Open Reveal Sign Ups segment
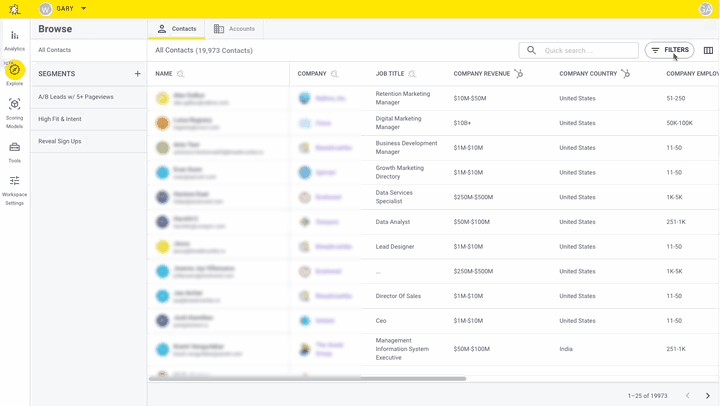Viewport: 720px width, 406px height. tap(89, 141)
